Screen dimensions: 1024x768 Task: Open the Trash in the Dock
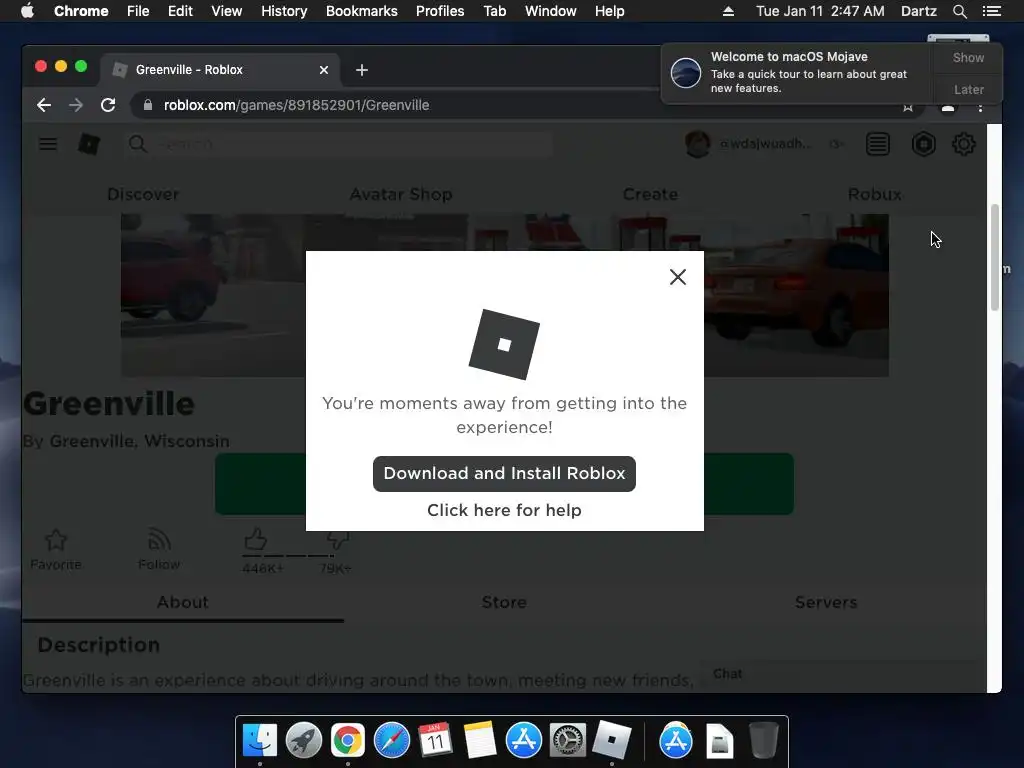(763, 741)
